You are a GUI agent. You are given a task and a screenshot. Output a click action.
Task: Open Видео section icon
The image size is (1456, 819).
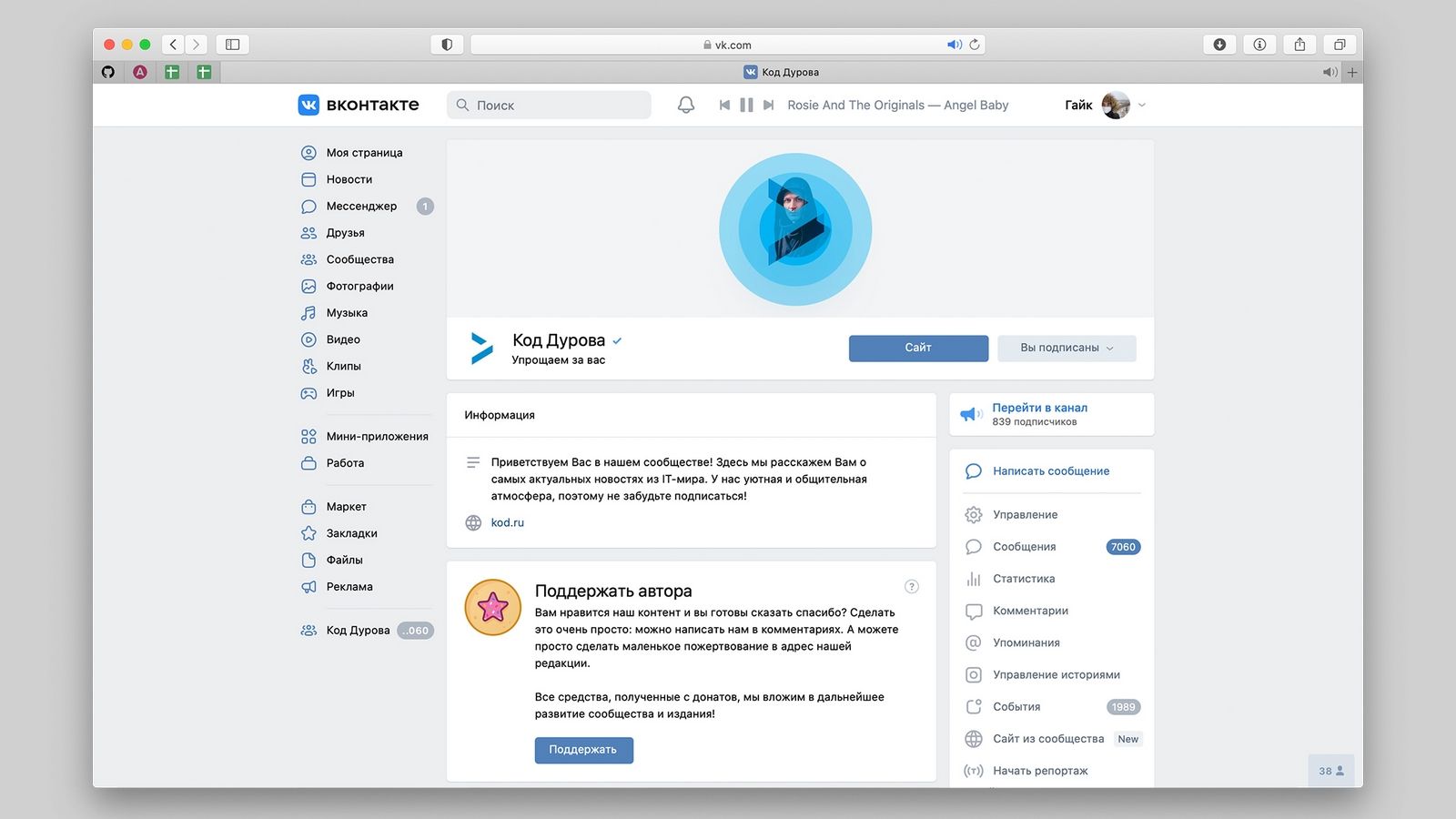308,339
